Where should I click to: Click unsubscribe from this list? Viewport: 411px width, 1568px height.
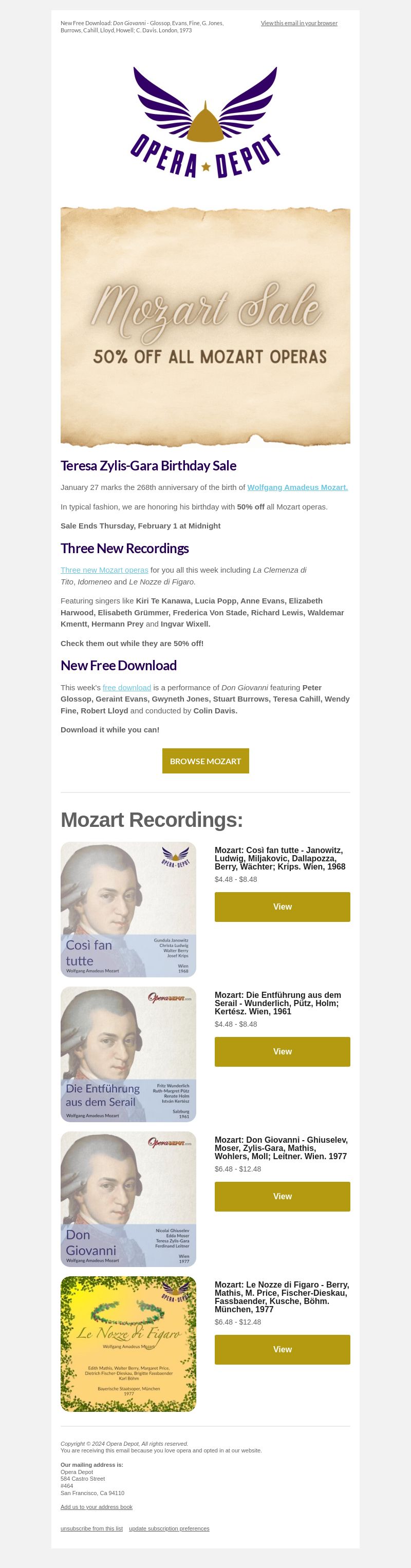91,1528
